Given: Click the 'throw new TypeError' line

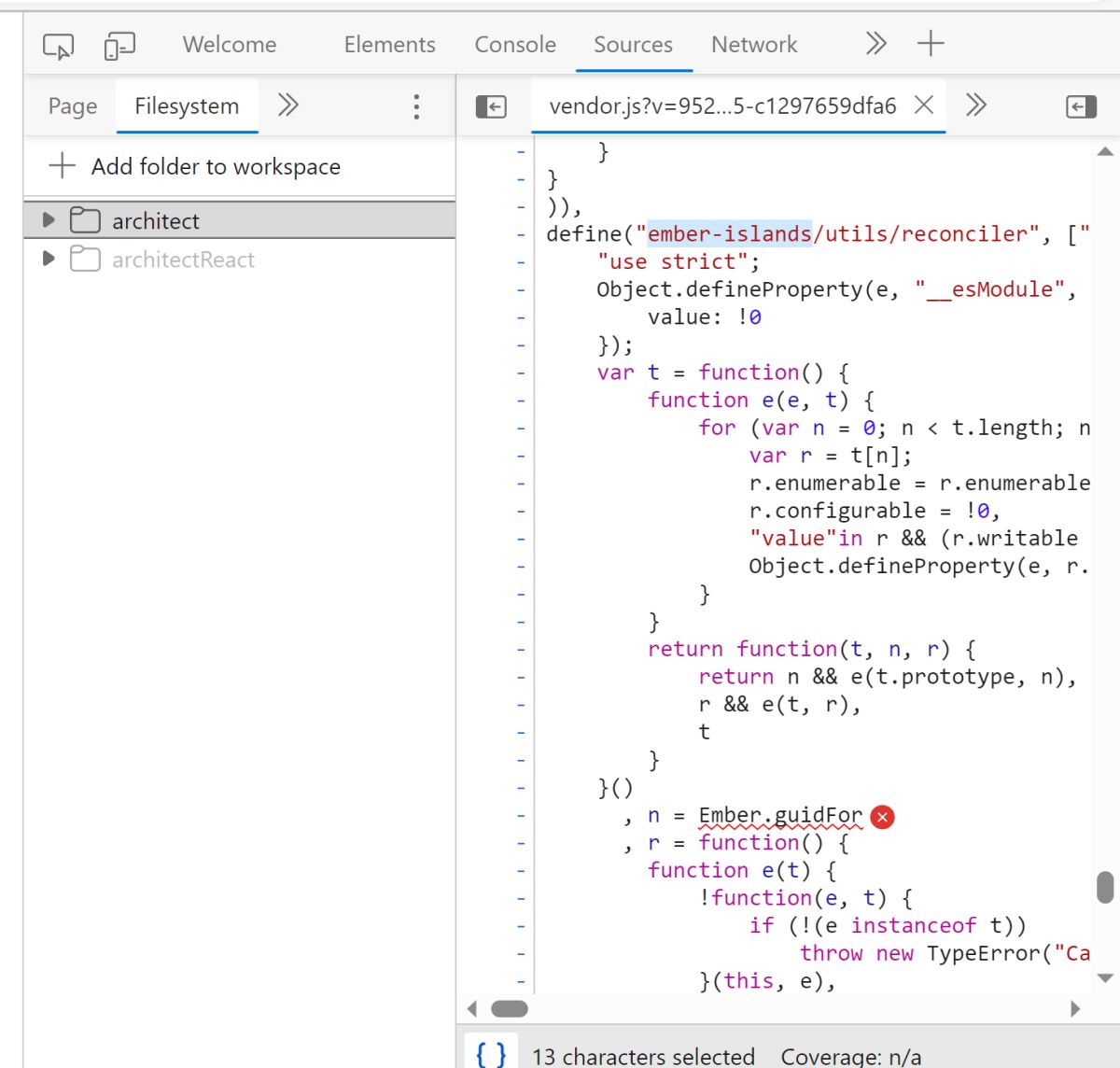Looking at the screenshot, I should click(x=945, y=953).
